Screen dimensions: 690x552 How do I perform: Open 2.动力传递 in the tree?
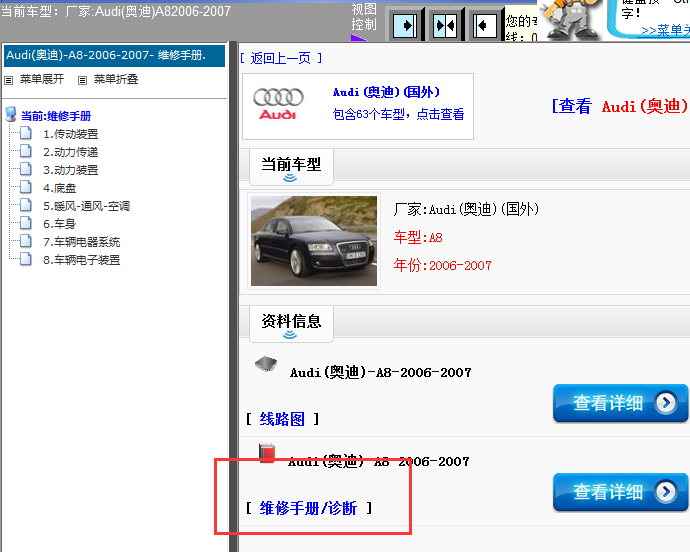click(70, 152)
